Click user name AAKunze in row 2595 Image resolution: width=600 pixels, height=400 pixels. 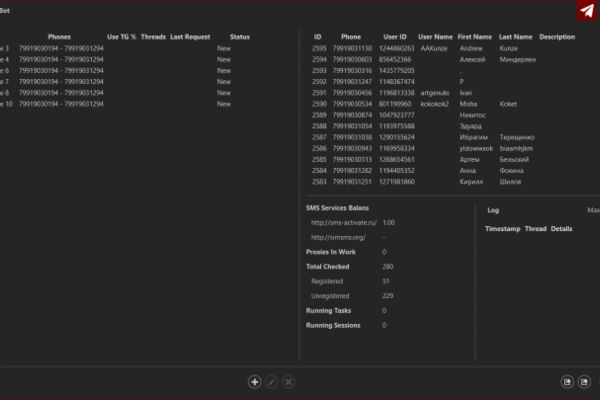point(434,49)
